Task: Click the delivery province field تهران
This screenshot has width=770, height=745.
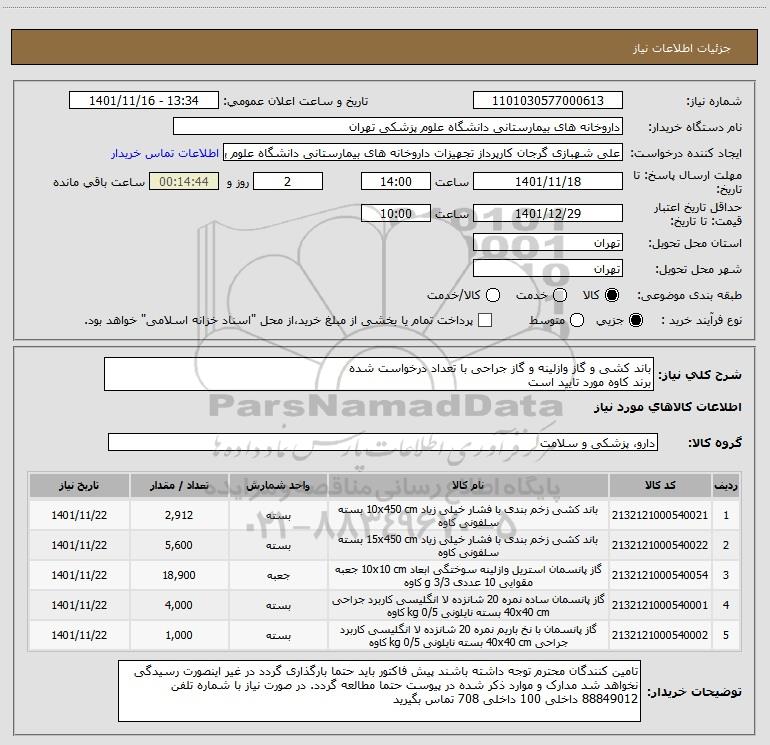Action: [x=548, y=243]
